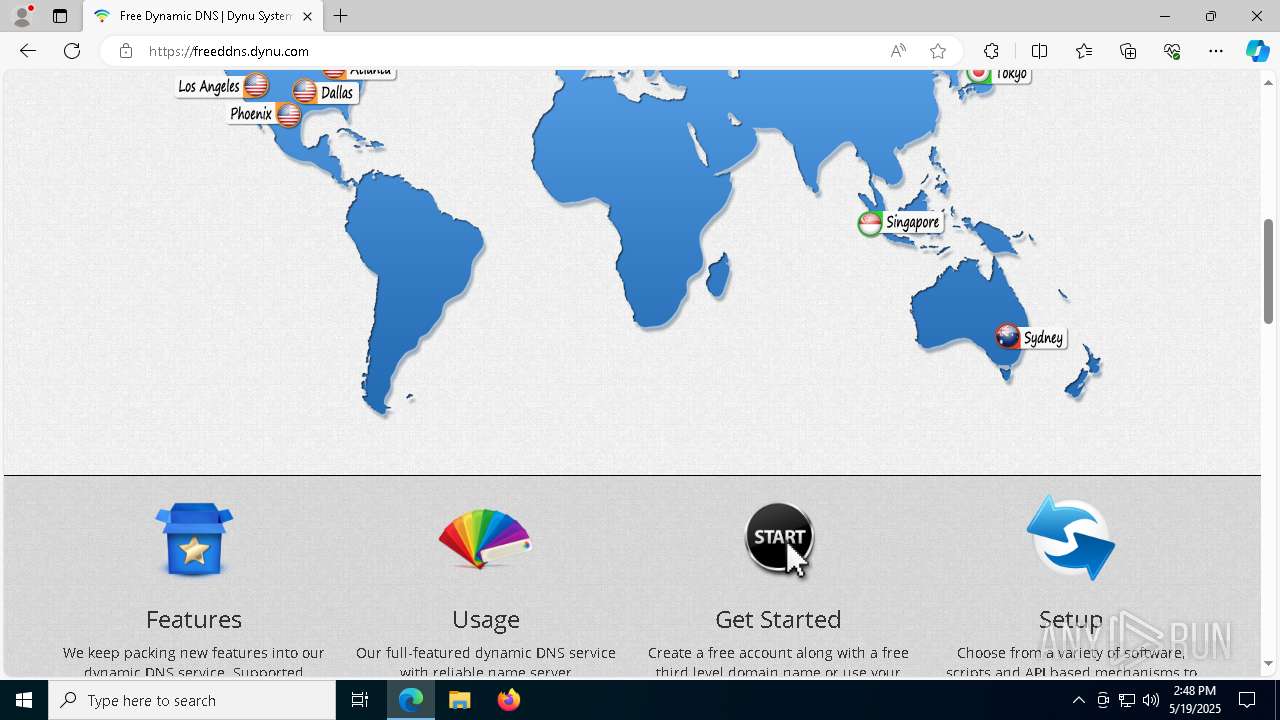Go back with the browser back arrow
Image resolution: width=1280 pixels, height=720 pixels.
(28, 51)
